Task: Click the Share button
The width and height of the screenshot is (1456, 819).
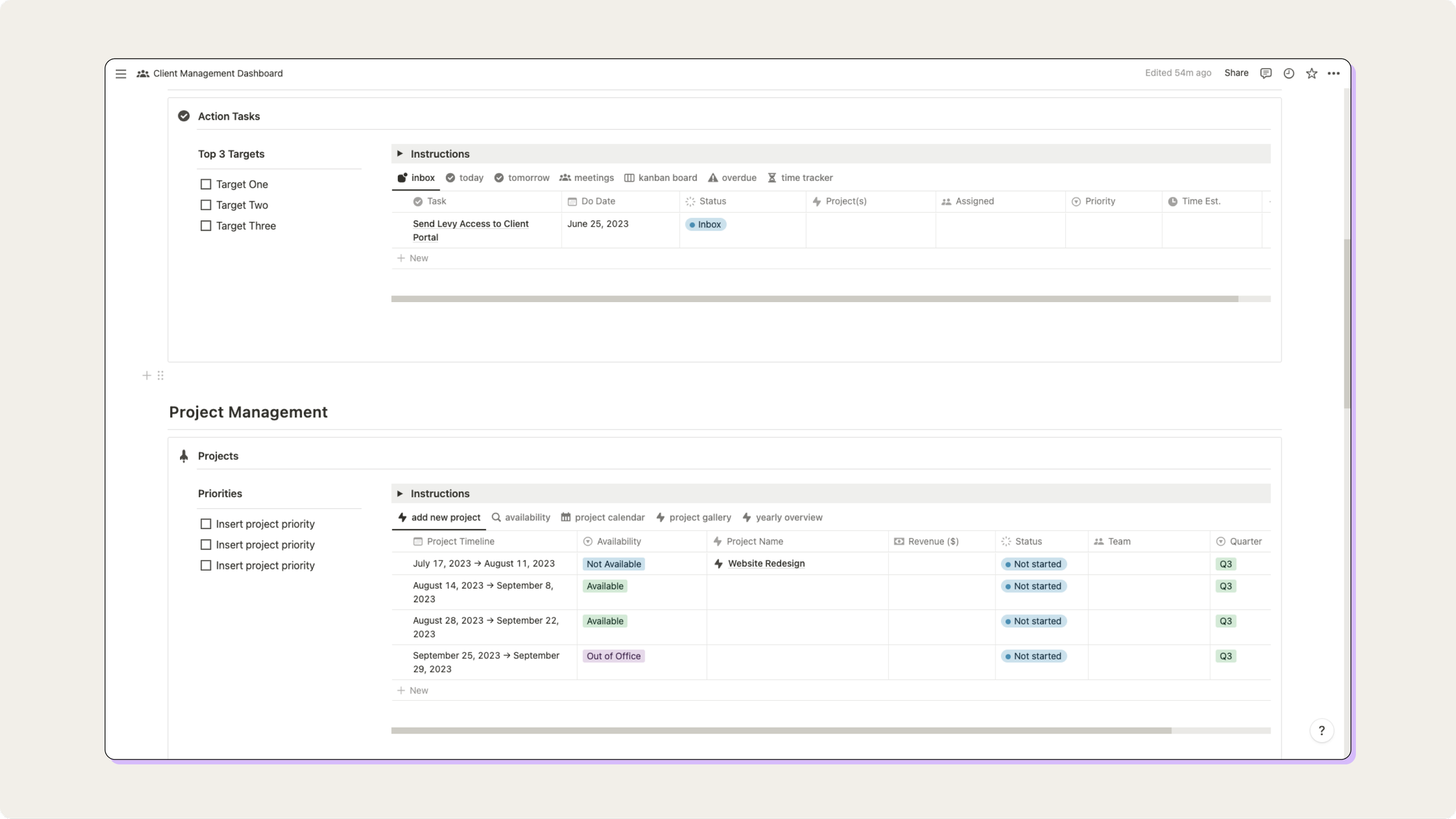Action: click(1236, 73)
